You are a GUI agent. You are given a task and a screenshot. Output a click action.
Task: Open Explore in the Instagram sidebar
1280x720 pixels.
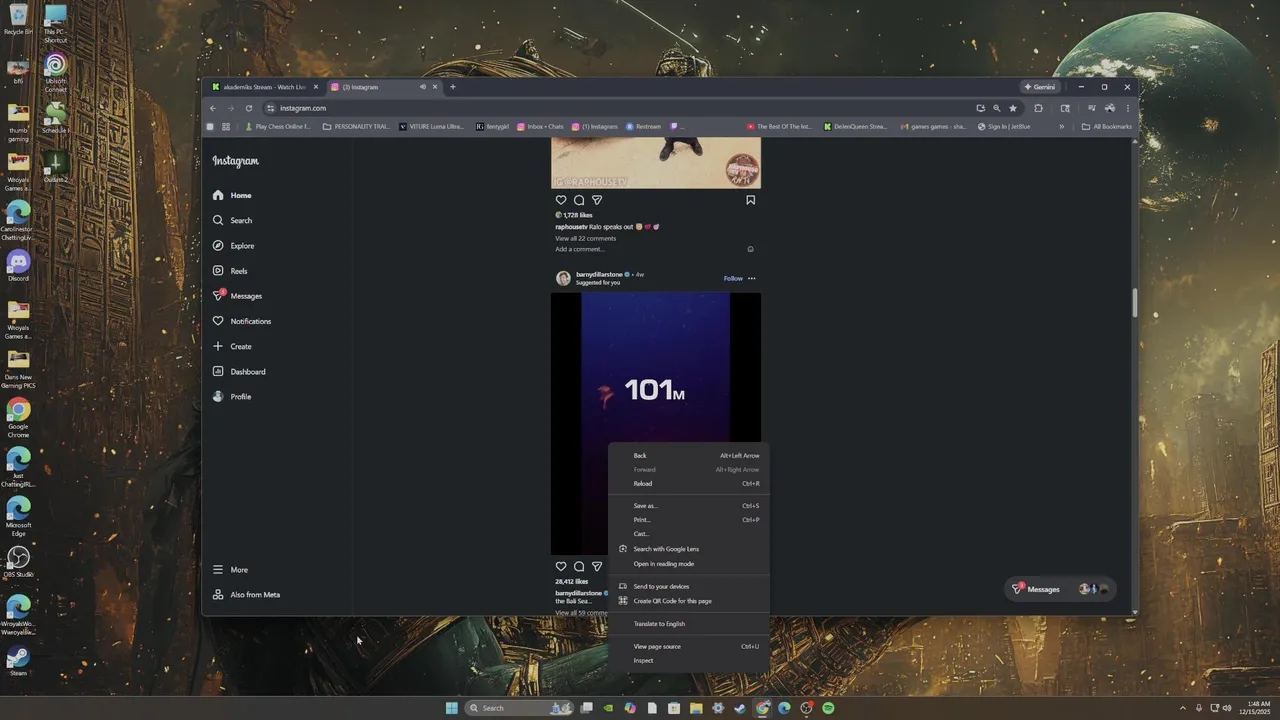point(233,245)
